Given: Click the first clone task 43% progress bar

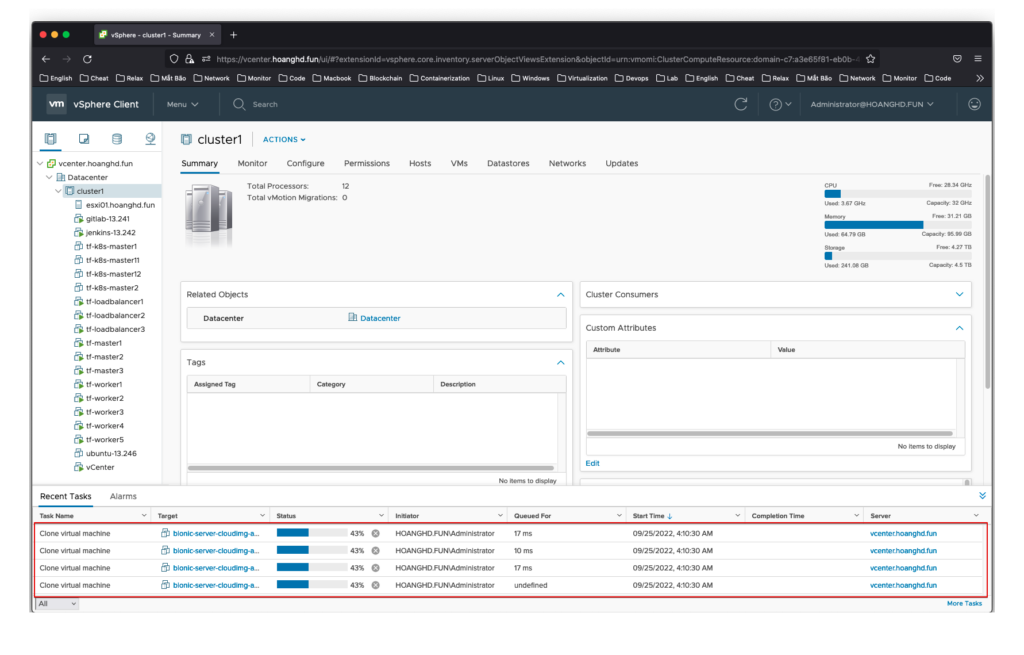Looking at the screenshot, I should [312, 534].
